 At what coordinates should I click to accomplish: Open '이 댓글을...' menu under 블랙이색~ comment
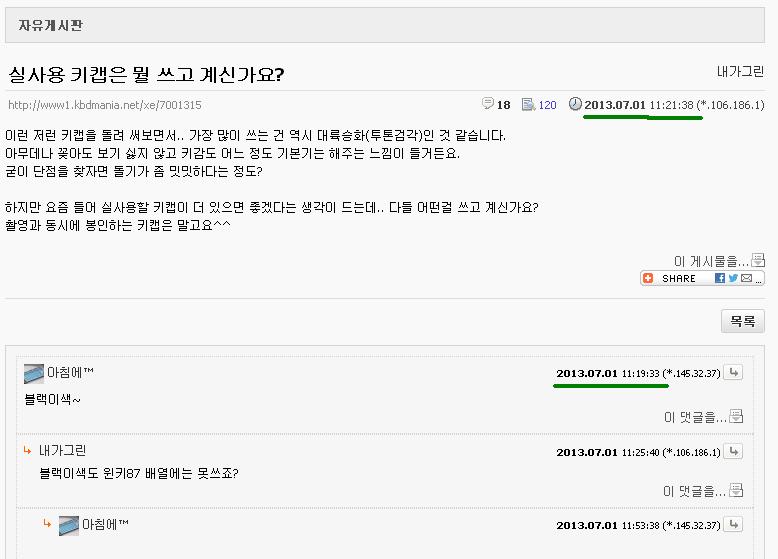click(x=704, y=417)
